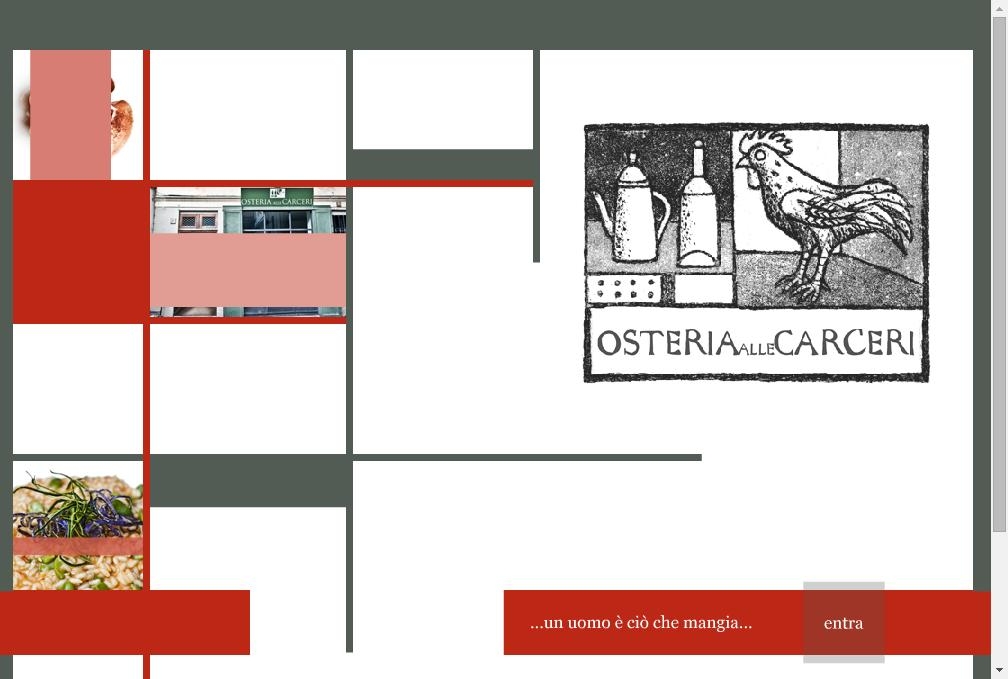The image size is (1008, 679).
Task: Click the coffee pot in the logo
Action: click(631, 208)
